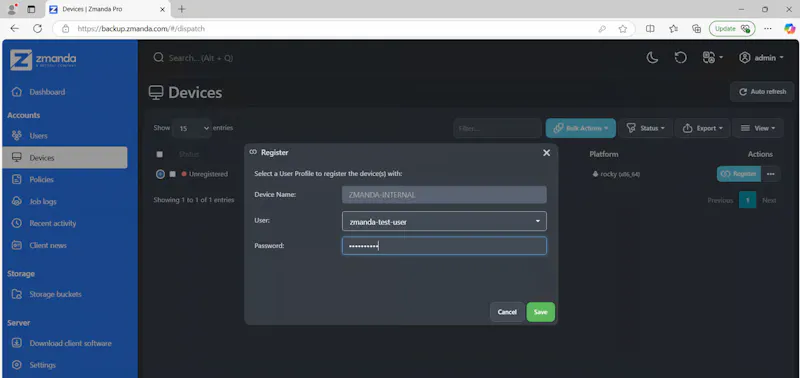Click the site info lock icon
This screenshot has height=378, width=800.
(65, 29)
